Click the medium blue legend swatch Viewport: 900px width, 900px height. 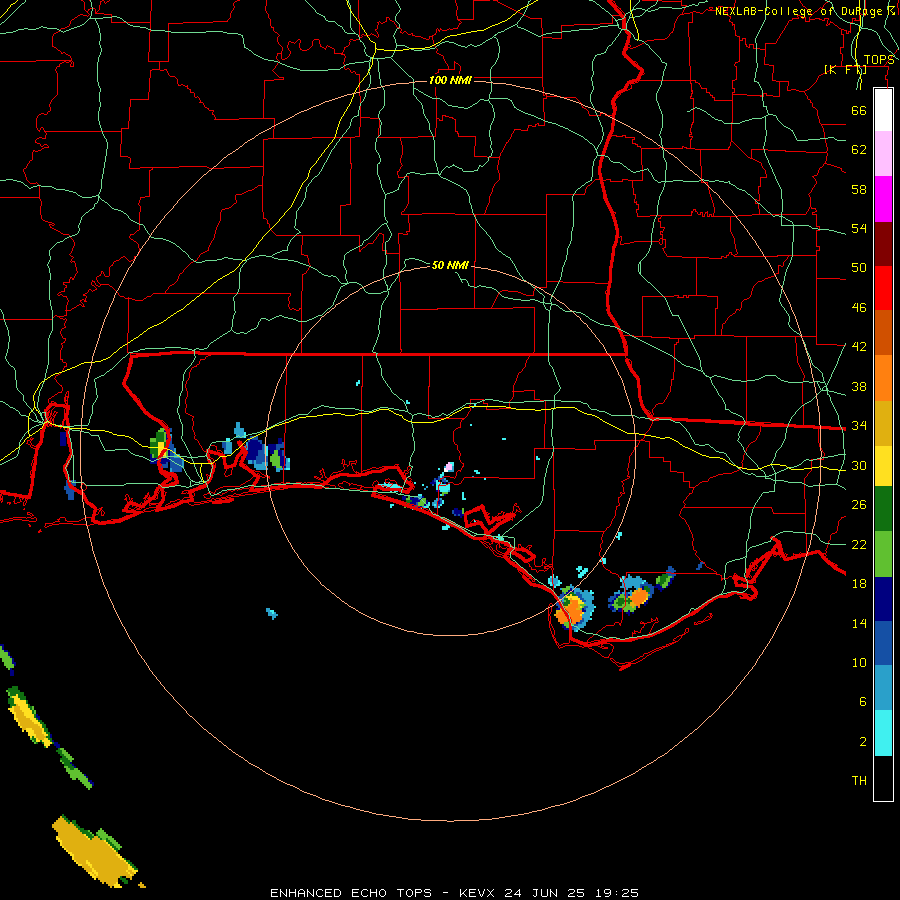coord(883,643)
